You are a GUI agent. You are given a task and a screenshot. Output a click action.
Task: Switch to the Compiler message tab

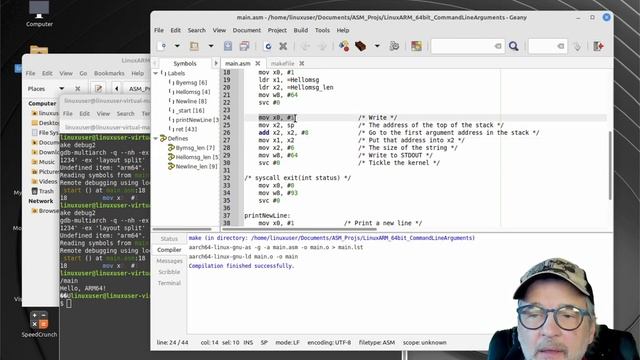pyautogui.click(x=169, y=250)
